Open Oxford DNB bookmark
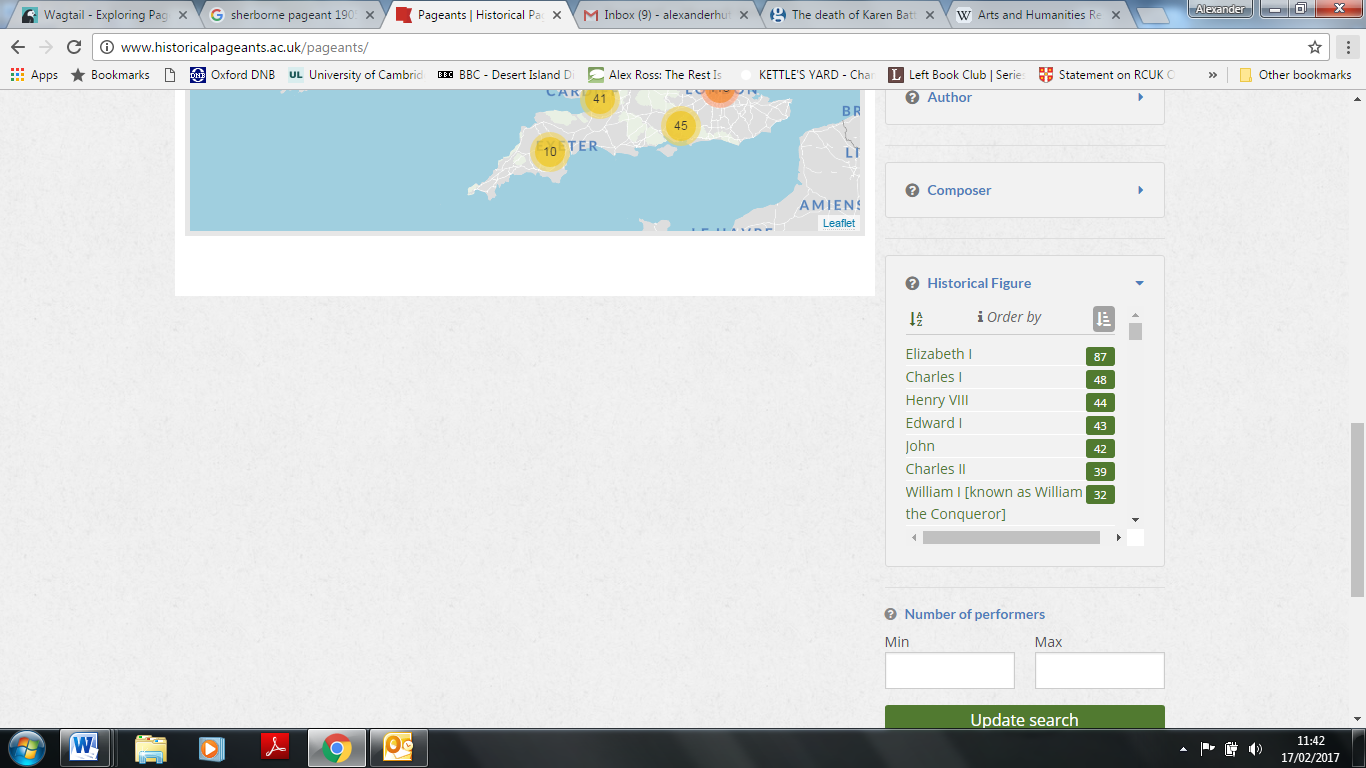The height and width of the screenshot is (768, 1366). [232, 75]
